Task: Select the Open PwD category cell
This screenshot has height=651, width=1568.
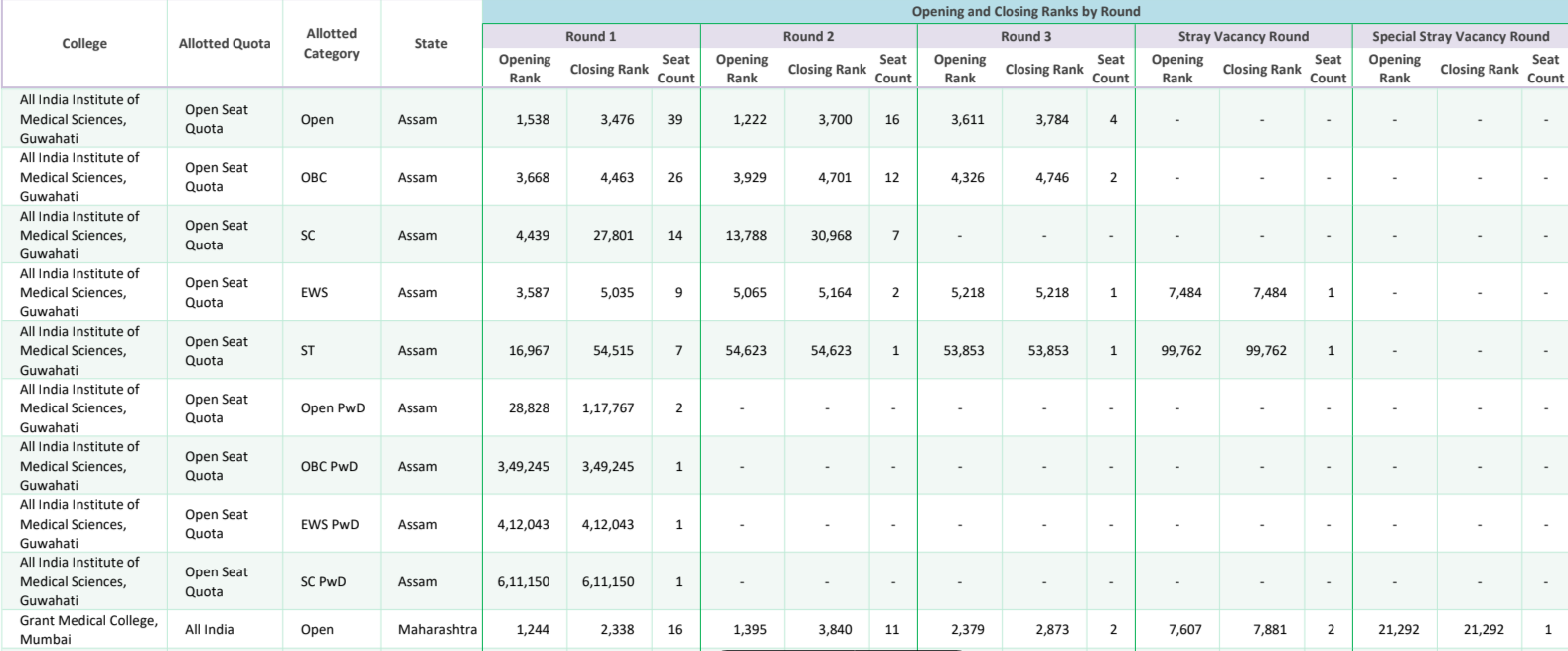Action: (x=333, y=408)
